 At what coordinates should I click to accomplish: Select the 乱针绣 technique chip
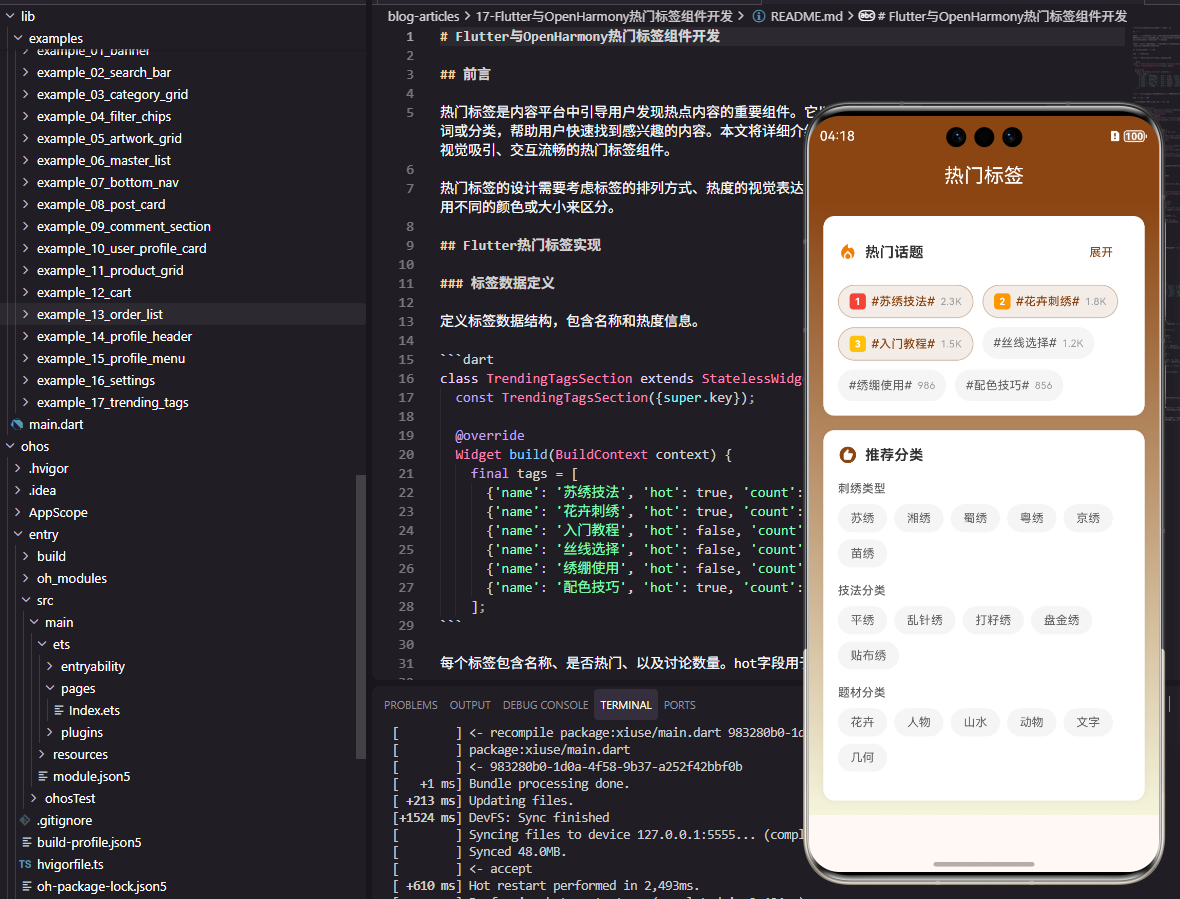pos(925,620)
